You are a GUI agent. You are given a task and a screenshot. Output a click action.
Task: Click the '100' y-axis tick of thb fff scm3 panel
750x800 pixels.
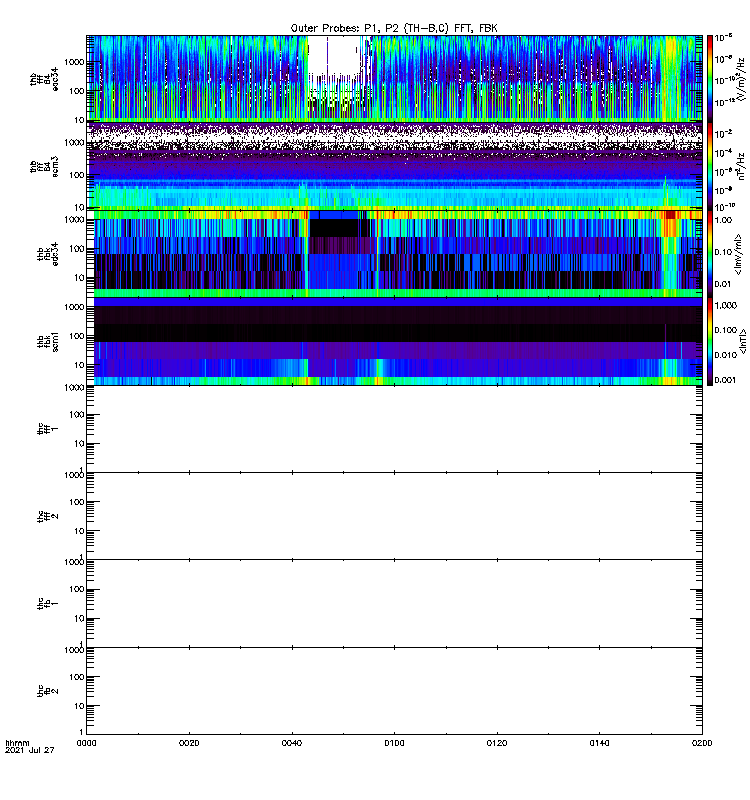pyautogui.click(x=77, y=176)
